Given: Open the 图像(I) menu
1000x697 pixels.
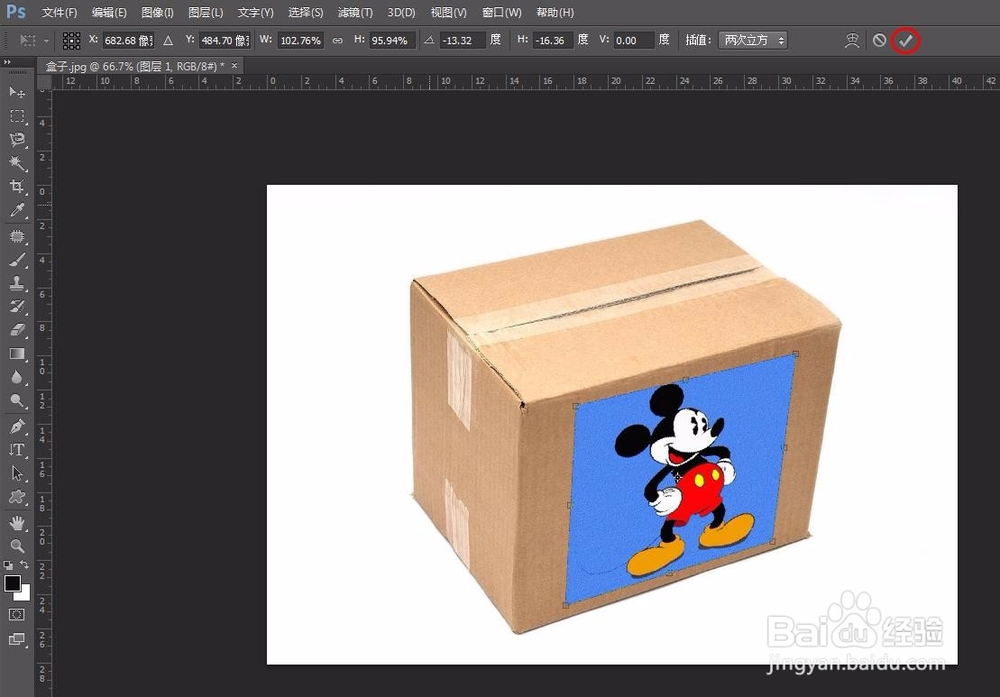Looking at the screenshot, I should point(158,12).
